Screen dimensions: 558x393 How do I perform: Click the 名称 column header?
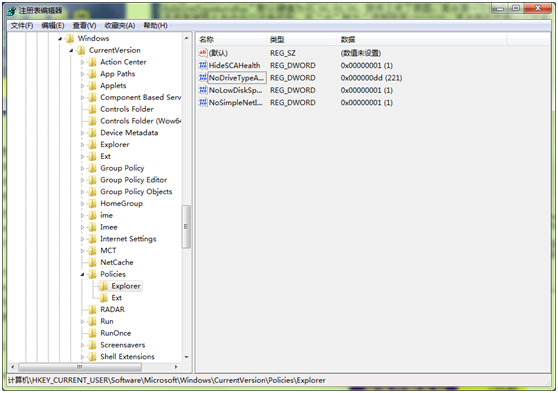[x=231, y=40]
